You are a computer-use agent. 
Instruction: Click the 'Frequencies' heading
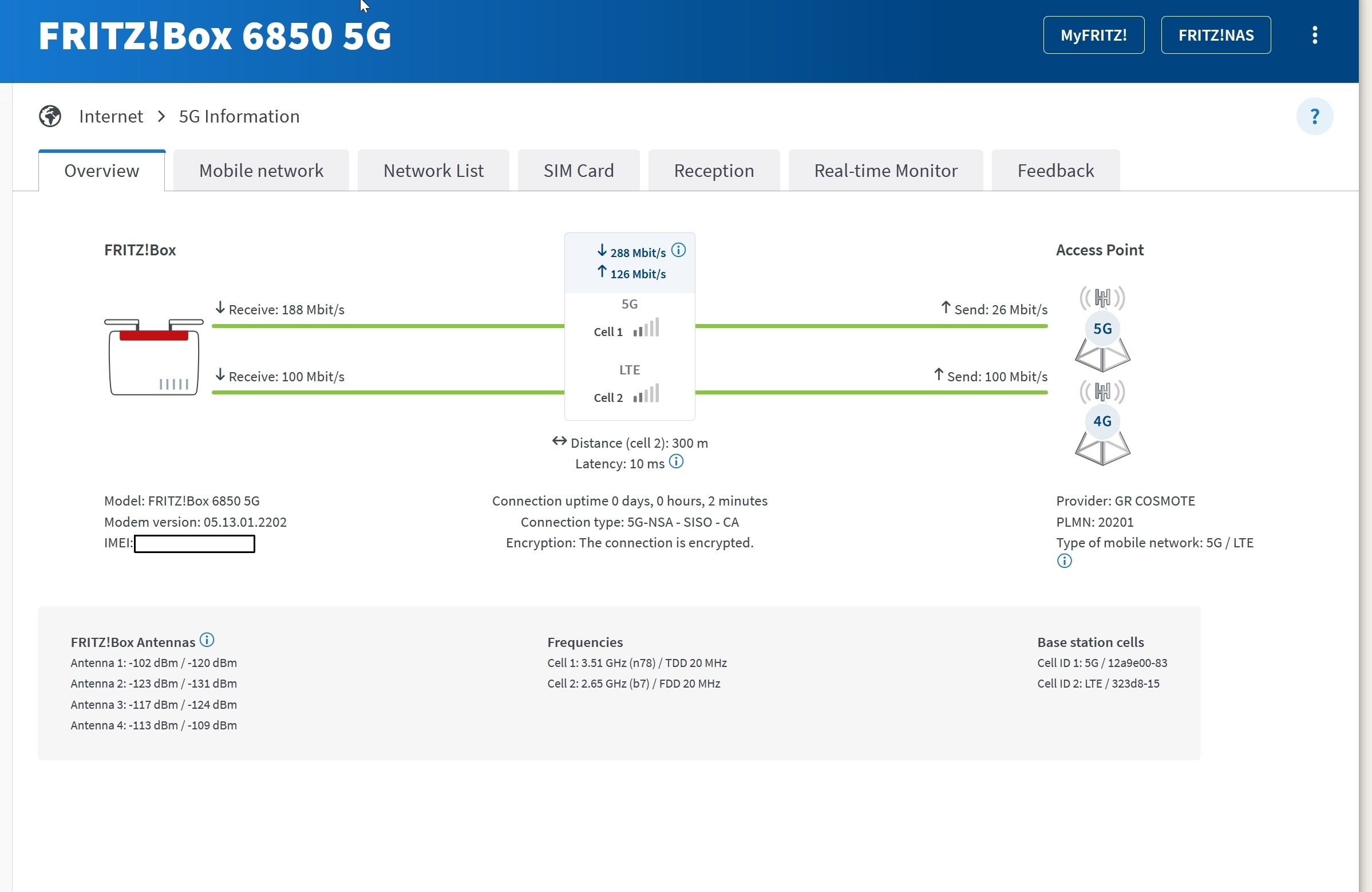(x=585, y=642)
